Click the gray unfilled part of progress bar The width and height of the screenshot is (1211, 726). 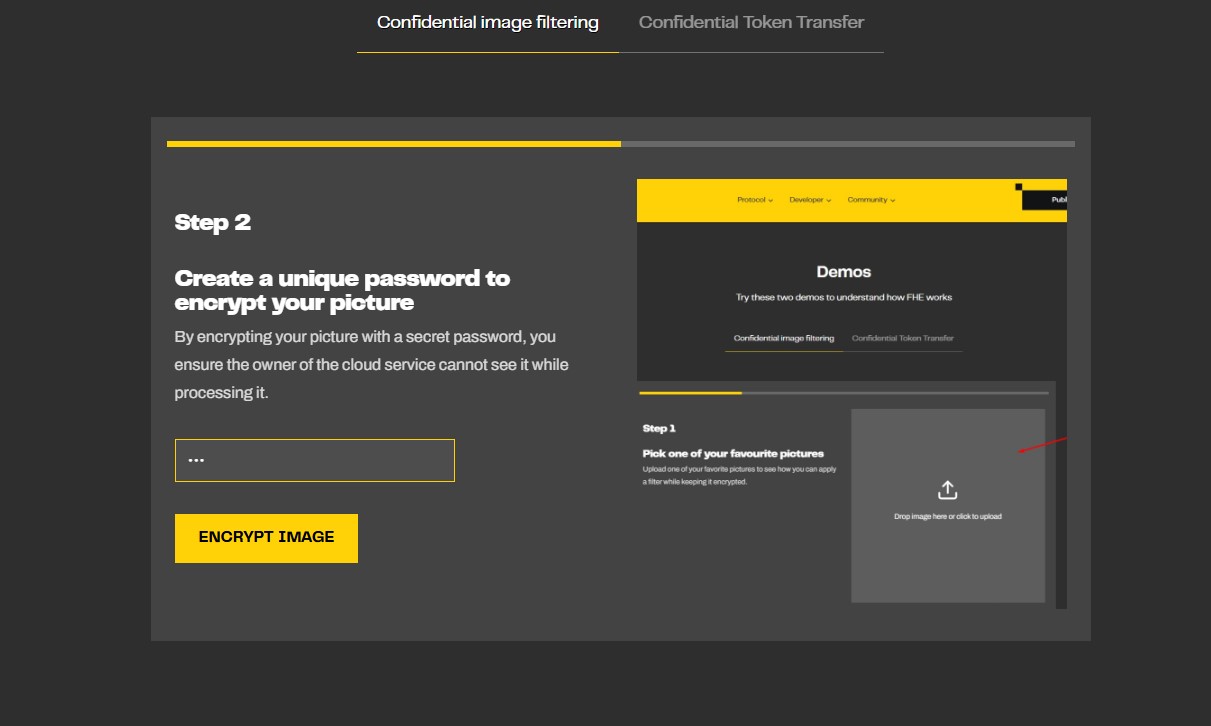click(847, 144)
